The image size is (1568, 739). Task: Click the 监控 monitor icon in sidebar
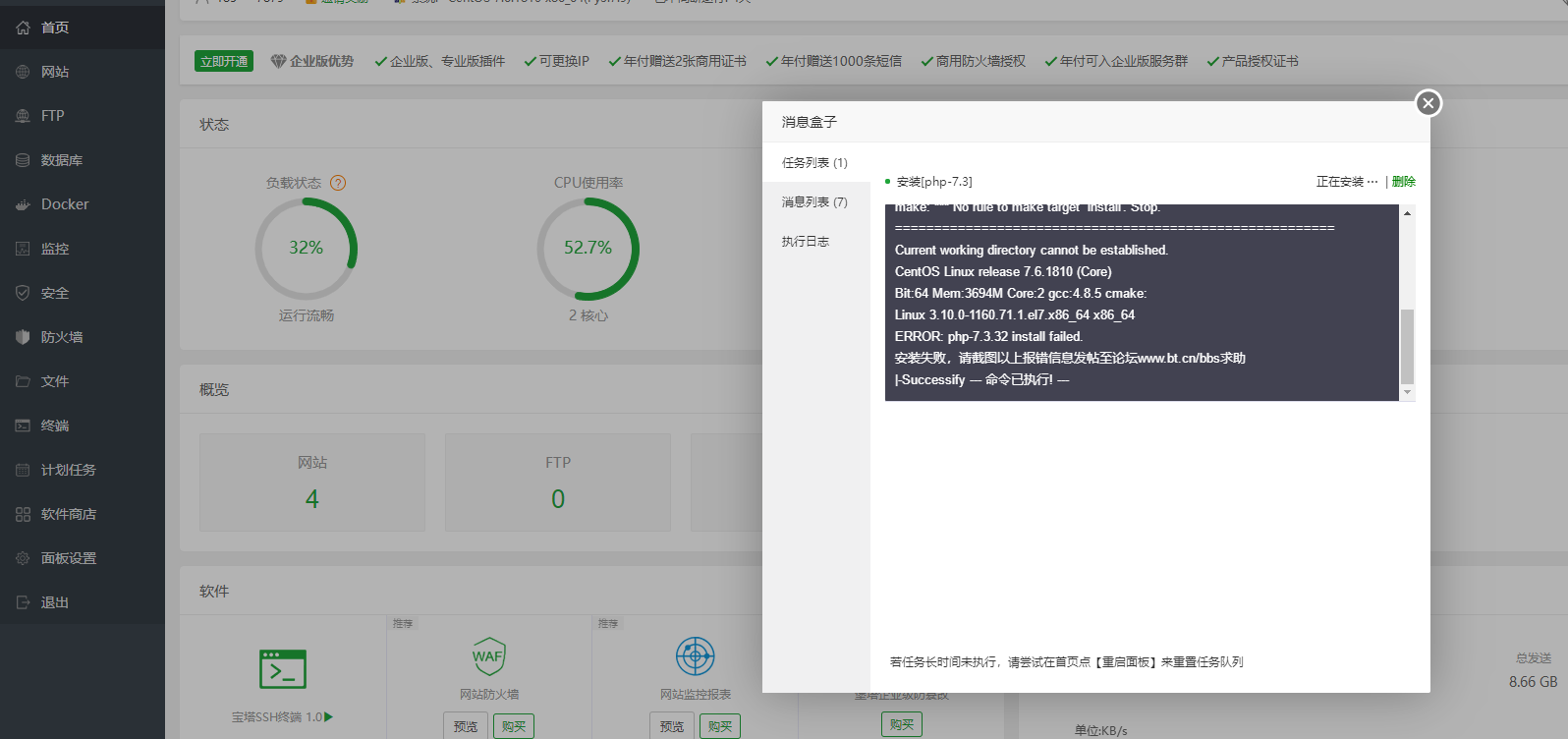(24, 249)
